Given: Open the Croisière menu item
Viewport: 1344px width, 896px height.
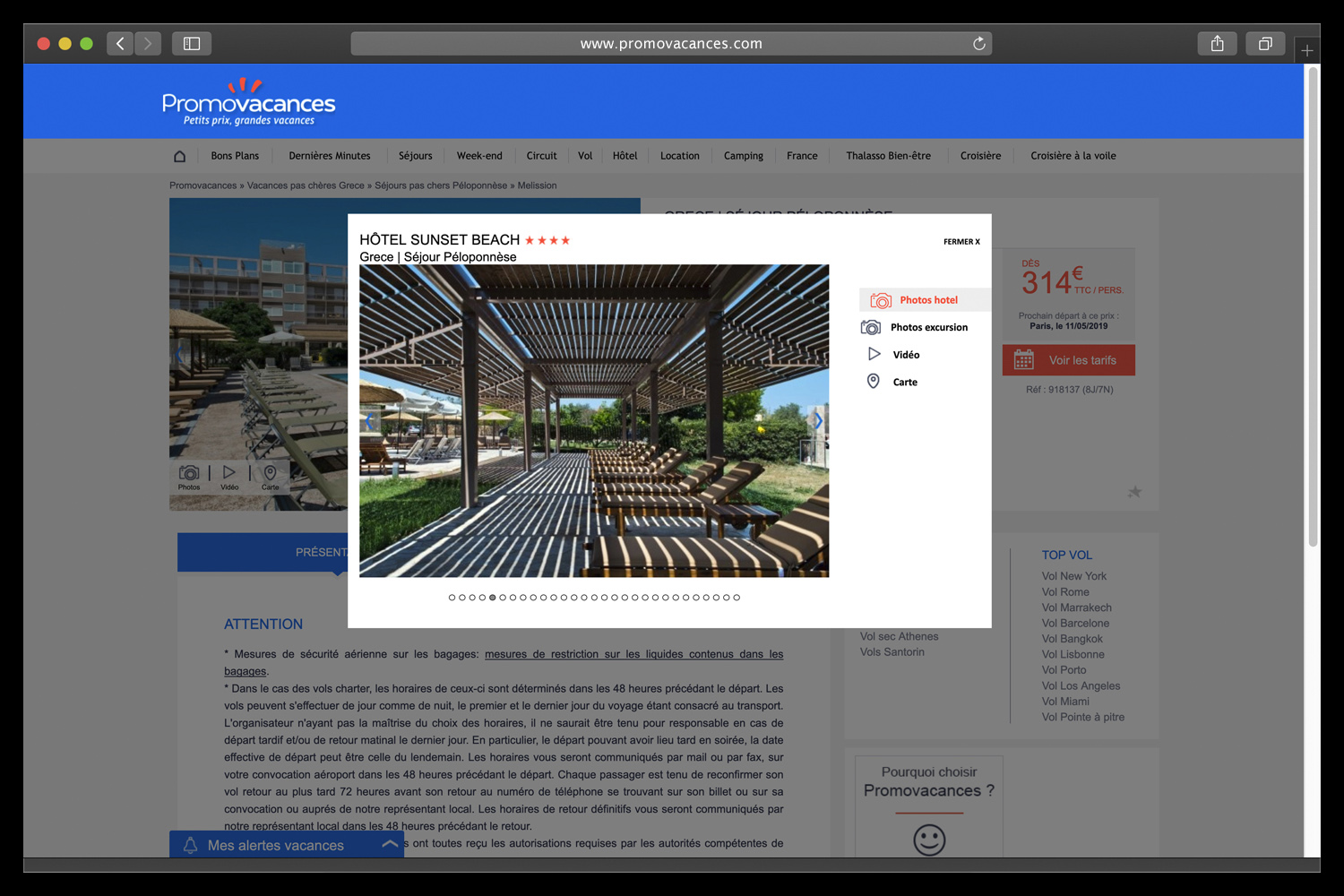Looking at the screenshot, I should (x=980, y=156).
